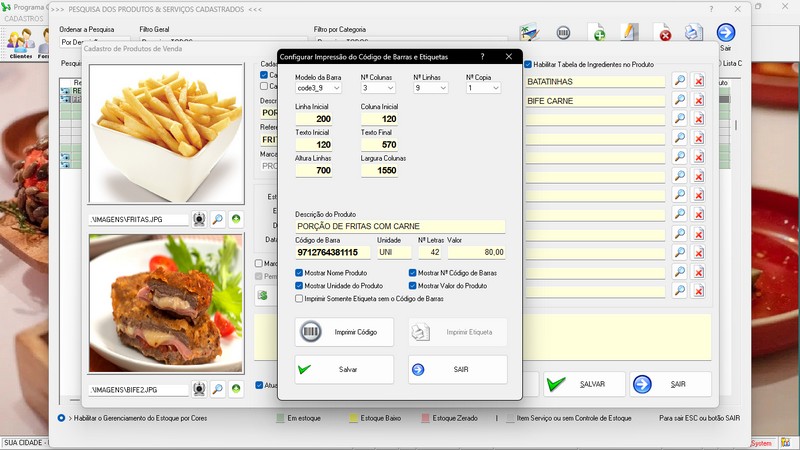Close barcode configuration dialog
Image resolution: width=800 pixels, height=450 pixels.
coord(509,57)
